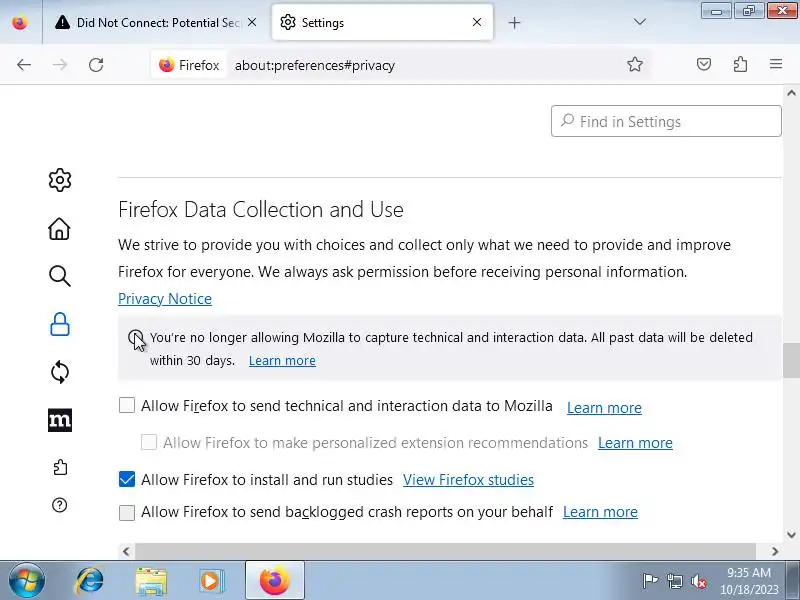Click the Find in Settings search box
The width and height of the screenshot is (800, 600).
pos(666,122)
